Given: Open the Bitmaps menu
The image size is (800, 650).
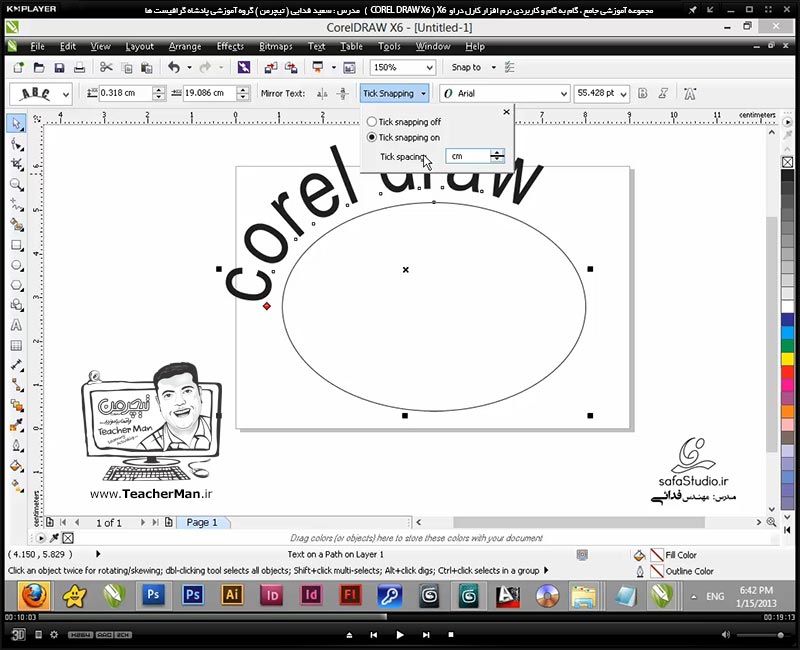Looking at the screenshot, I should tap(276, 46).
